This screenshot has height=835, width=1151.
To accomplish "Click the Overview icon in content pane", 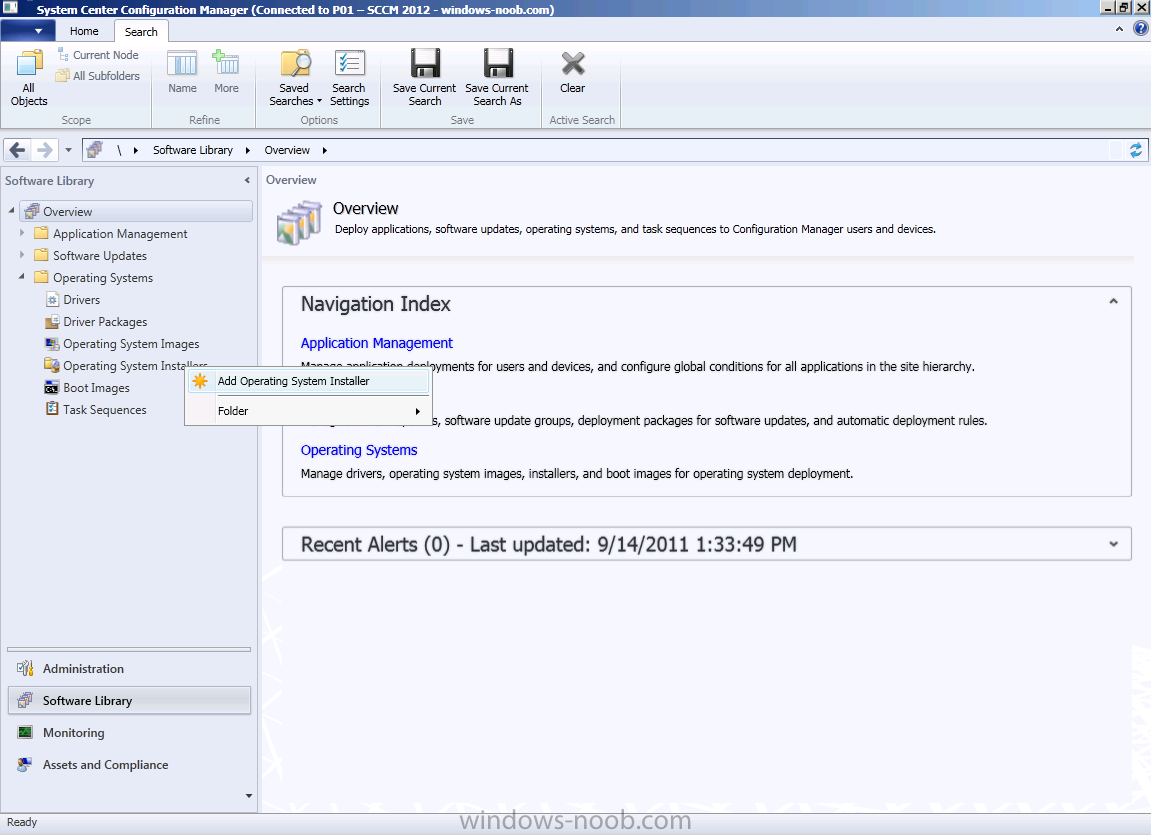I will pos(299,222).
